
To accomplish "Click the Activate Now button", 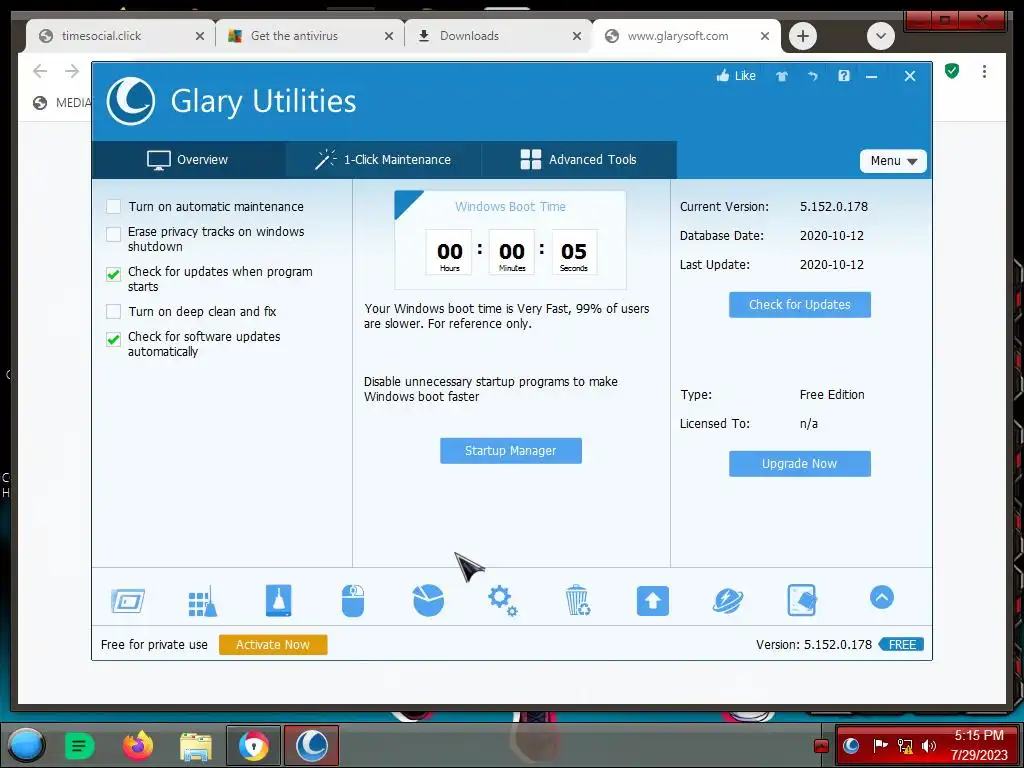I will [273, 645].
